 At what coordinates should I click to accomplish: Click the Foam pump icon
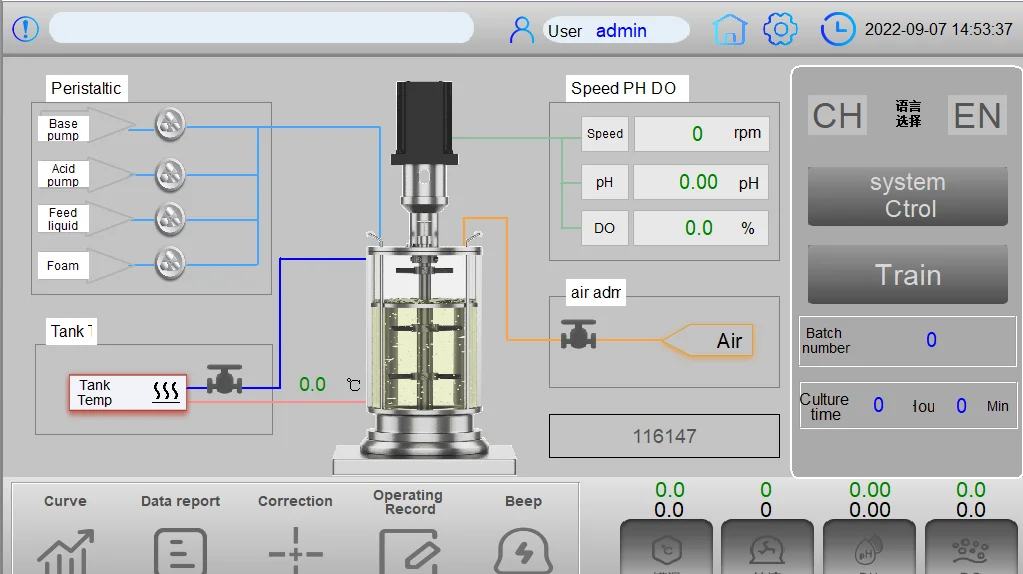click(170, 262)
